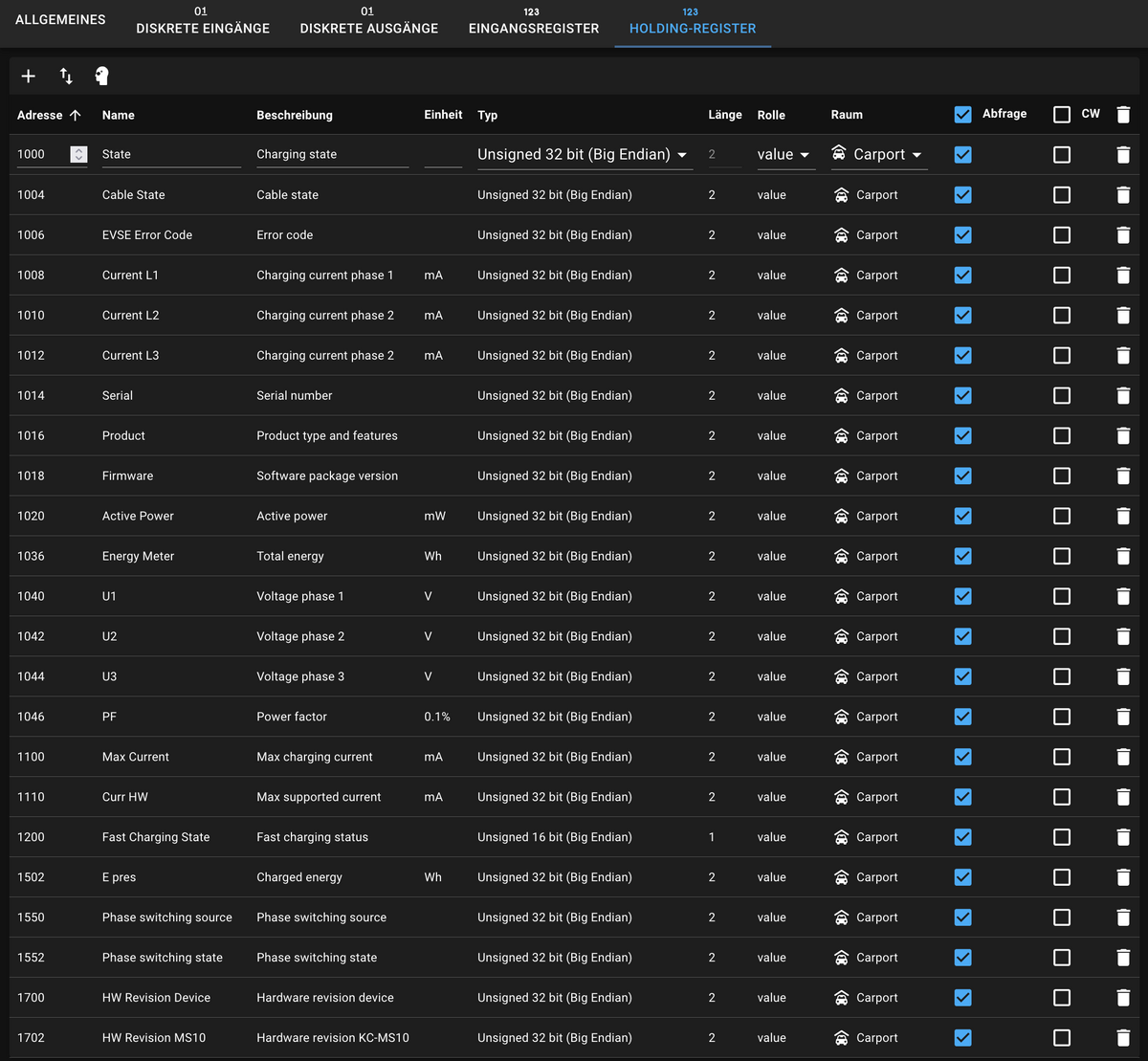Delete the Energy Meter register

(1123, 556)
